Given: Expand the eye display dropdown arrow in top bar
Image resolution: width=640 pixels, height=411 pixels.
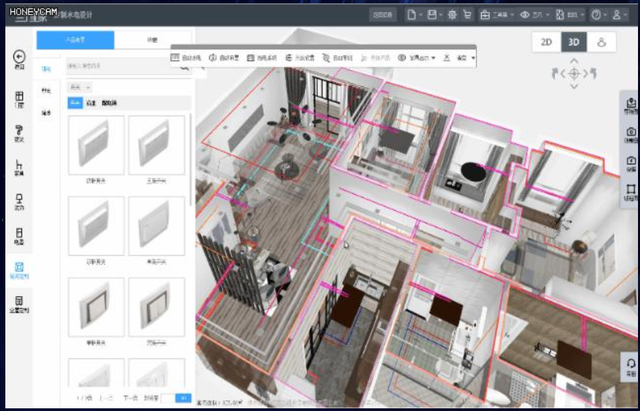Looking at the screenshot, I should (548, 15).
